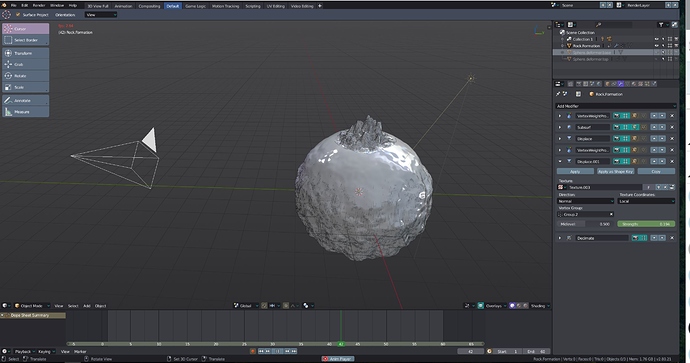Click the Decimate modifier type icon
Screen dimensions: 690x363
tap(569, 238)
